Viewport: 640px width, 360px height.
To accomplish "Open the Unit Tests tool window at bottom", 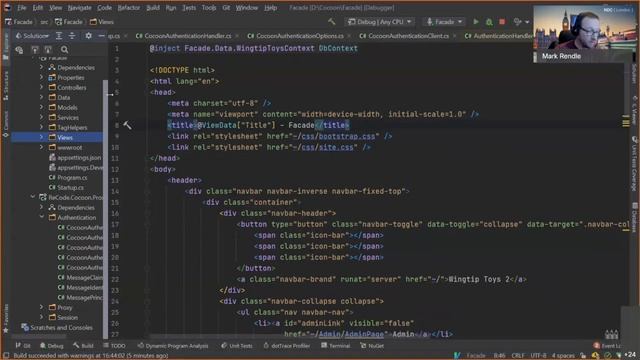I will tap(237, 346).
